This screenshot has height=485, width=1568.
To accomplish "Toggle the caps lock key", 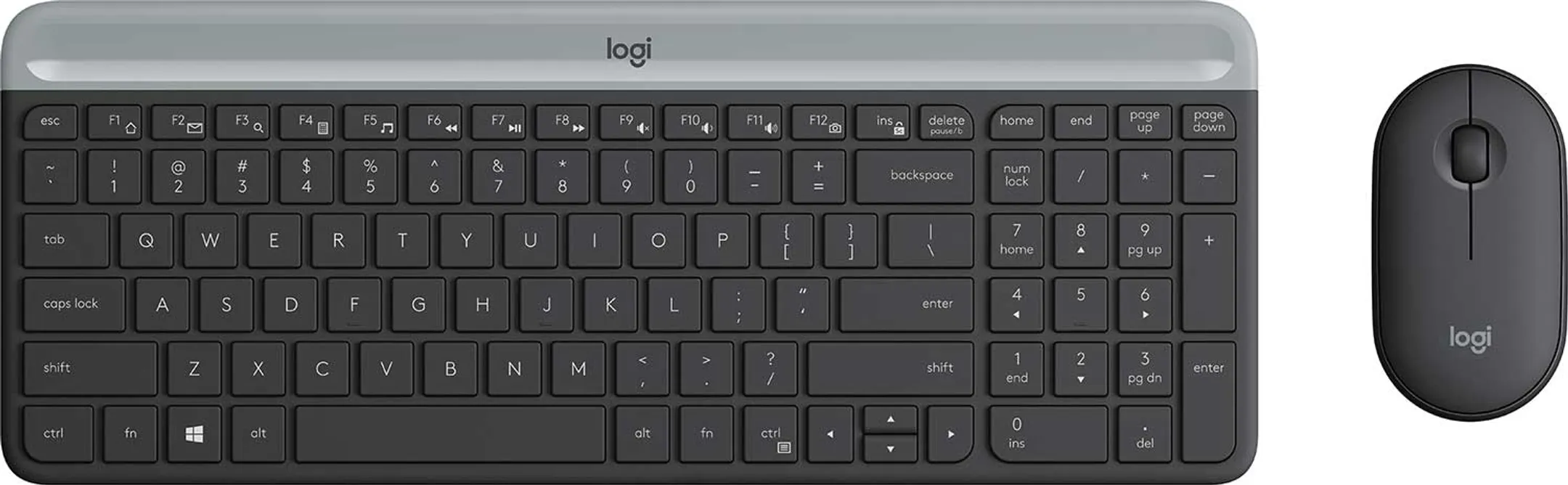I will click(x=74, y=304).
